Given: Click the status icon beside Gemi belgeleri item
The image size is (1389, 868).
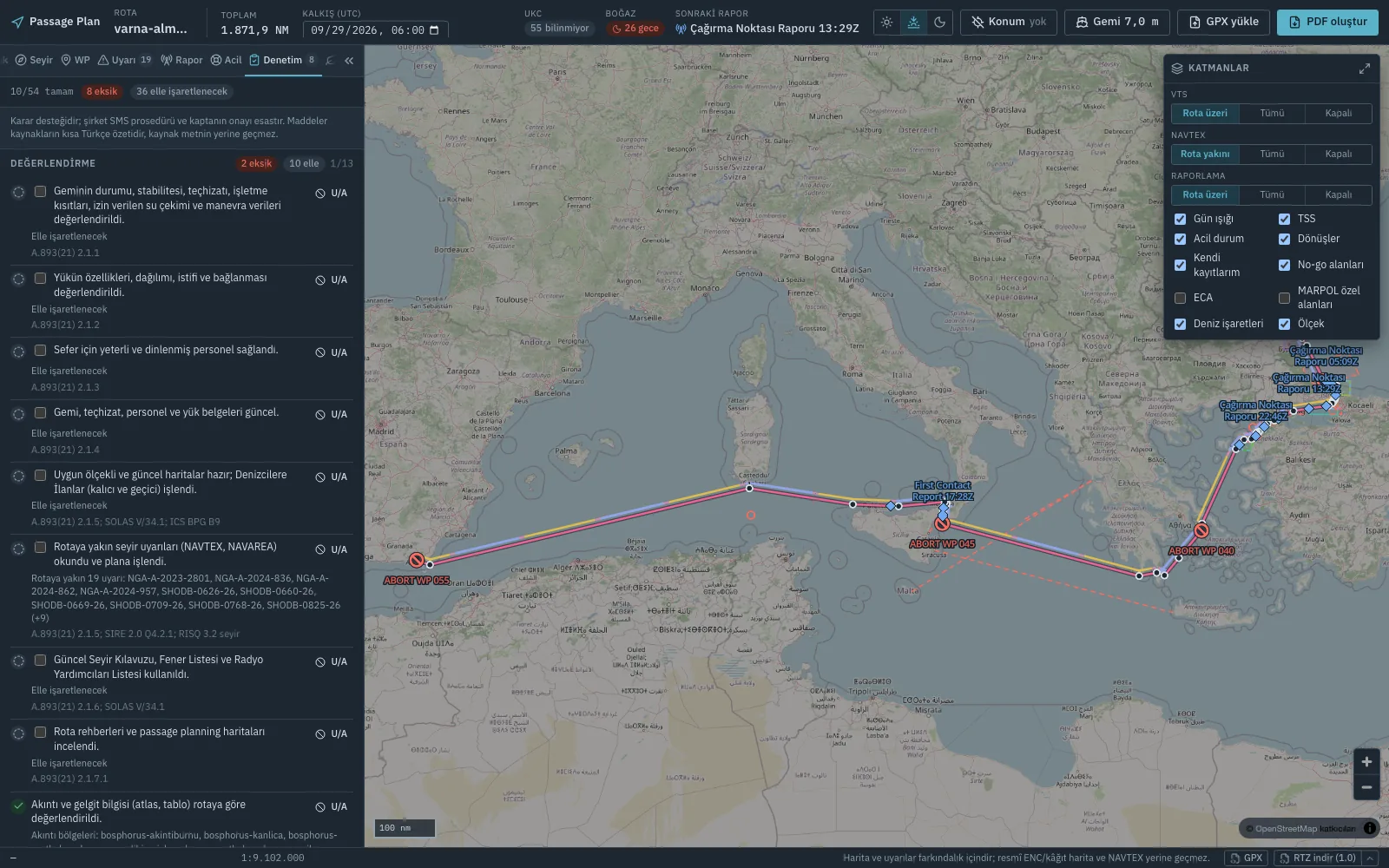Looking at the screenshot, I should (18, 414).
